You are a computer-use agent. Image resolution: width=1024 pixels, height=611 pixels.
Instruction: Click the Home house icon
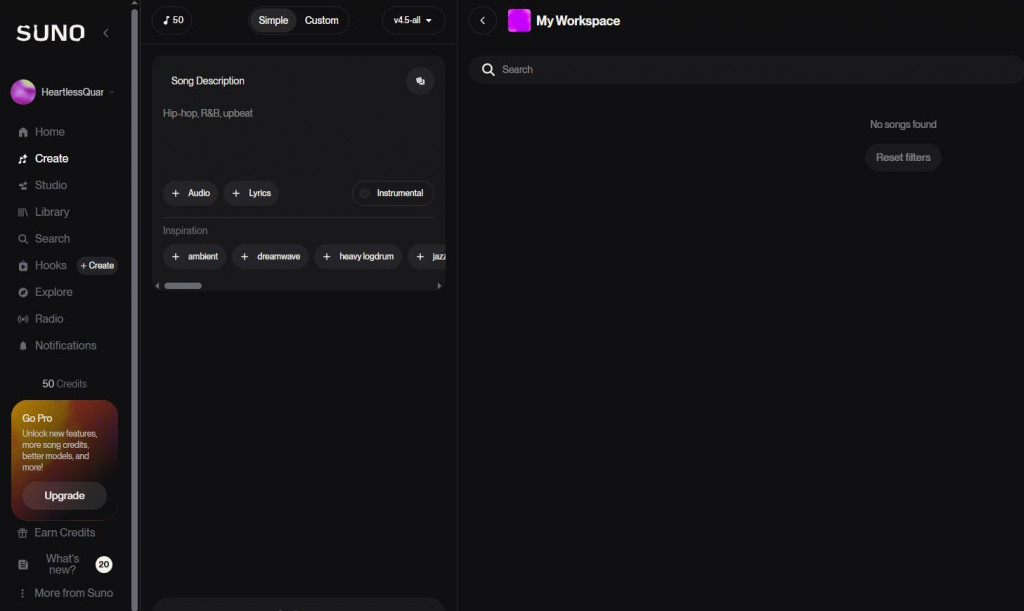(x=23, y=133)
